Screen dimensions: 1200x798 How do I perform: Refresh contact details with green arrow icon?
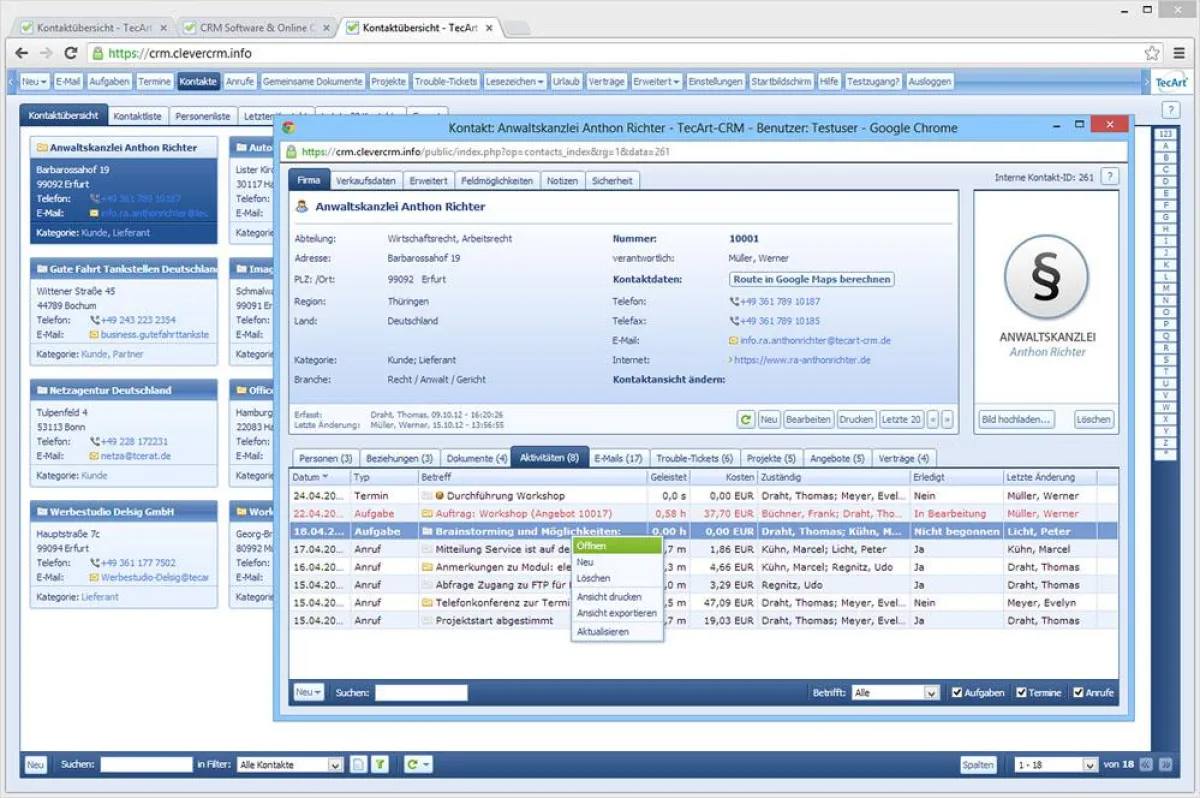746,419
